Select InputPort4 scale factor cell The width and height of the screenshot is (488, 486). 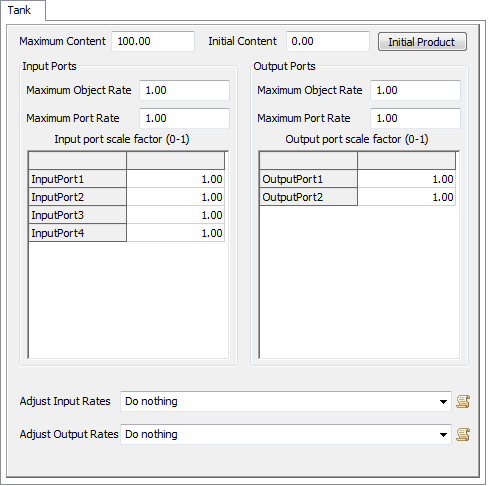175,233
